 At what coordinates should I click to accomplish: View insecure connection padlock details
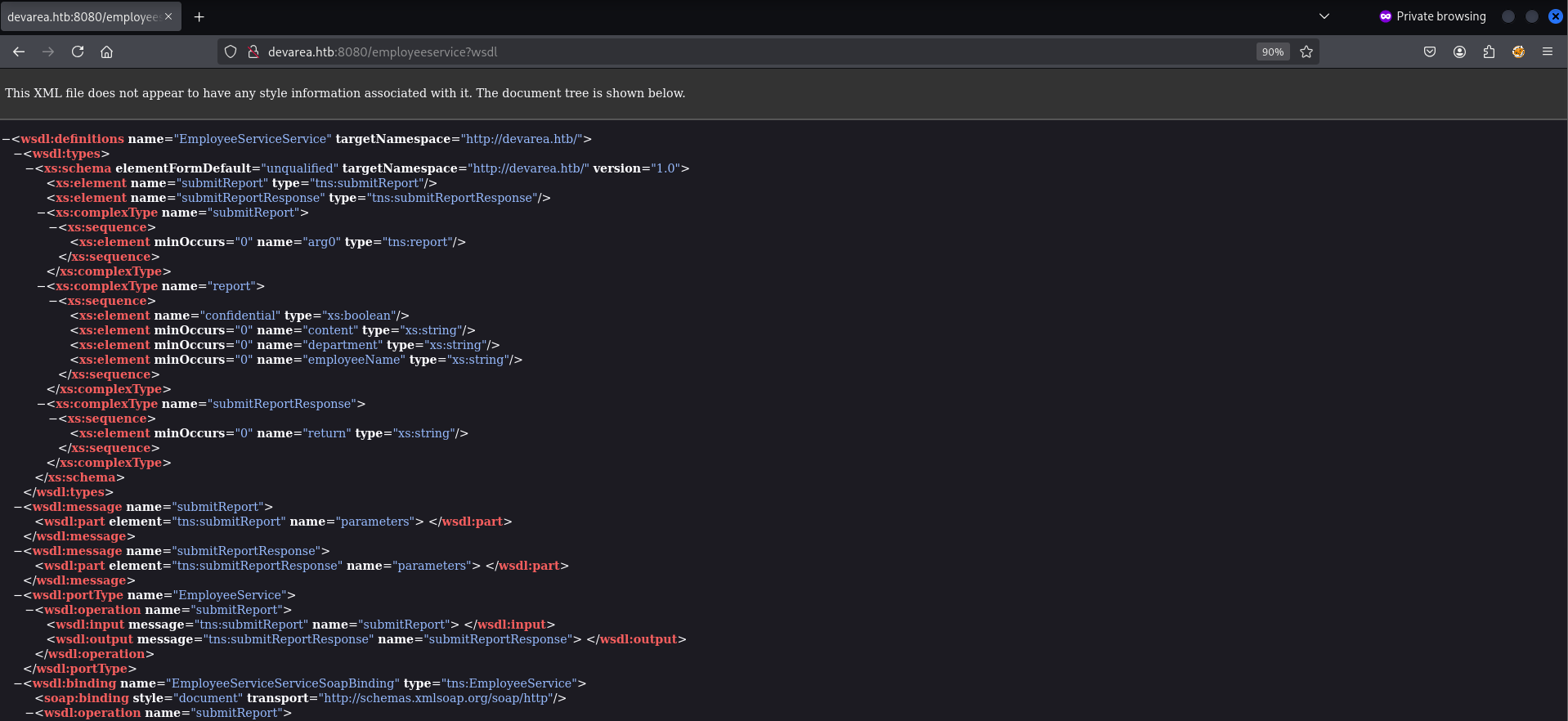(253, 51)
